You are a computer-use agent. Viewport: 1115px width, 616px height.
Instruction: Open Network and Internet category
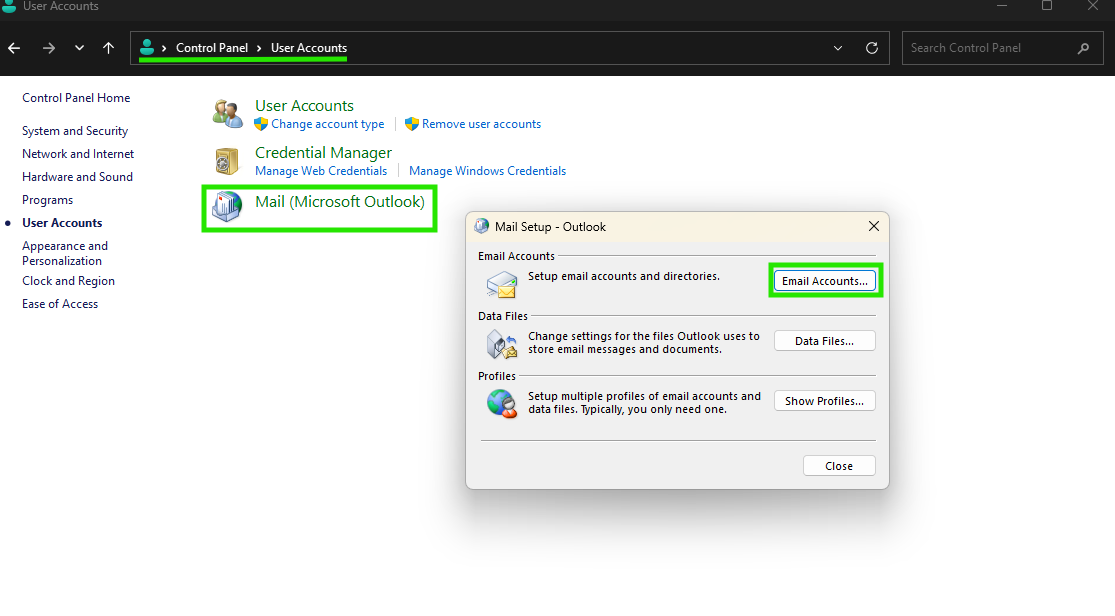point(78,154)
